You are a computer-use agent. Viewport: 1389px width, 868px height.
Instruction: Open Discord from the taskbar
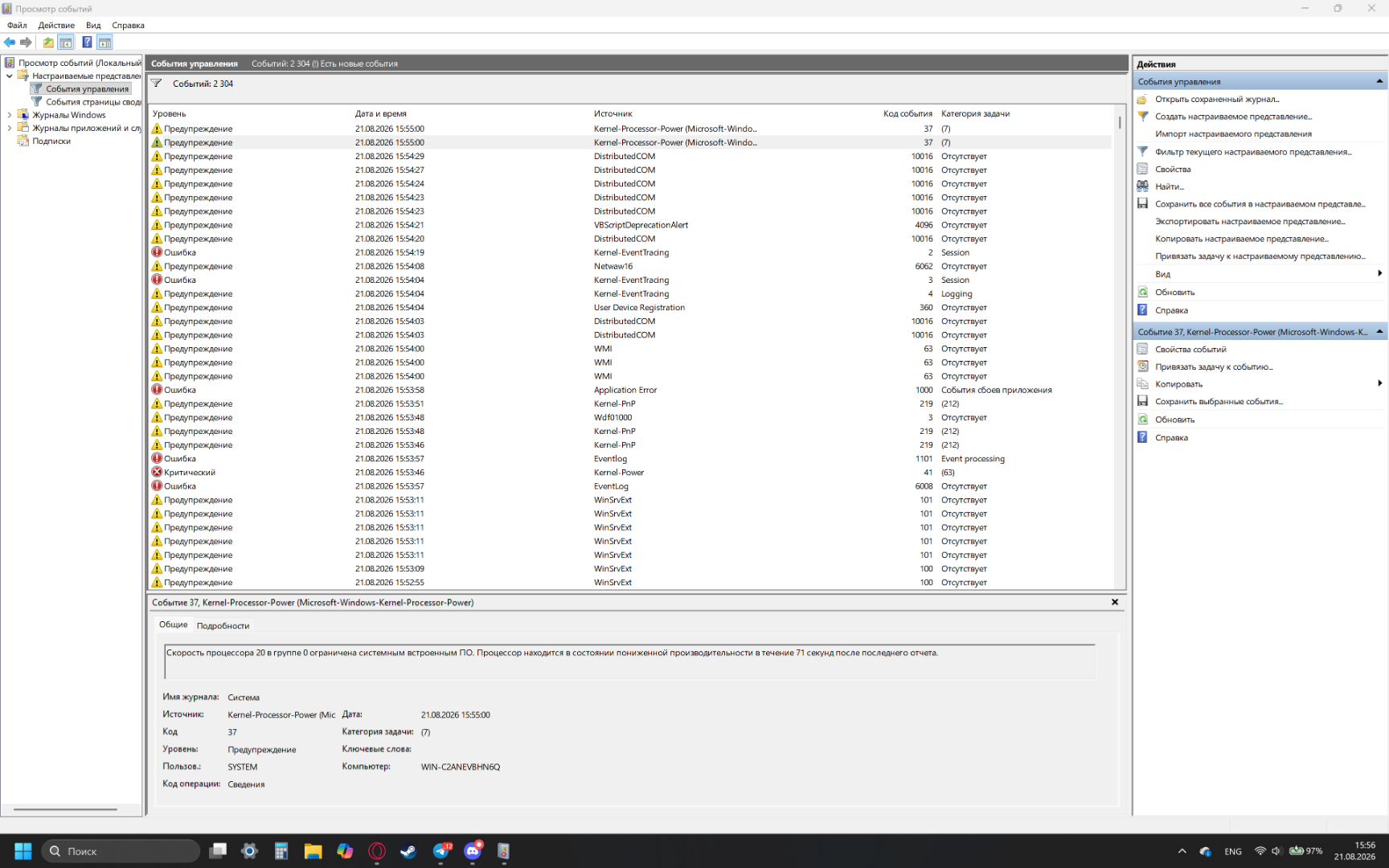473,851
